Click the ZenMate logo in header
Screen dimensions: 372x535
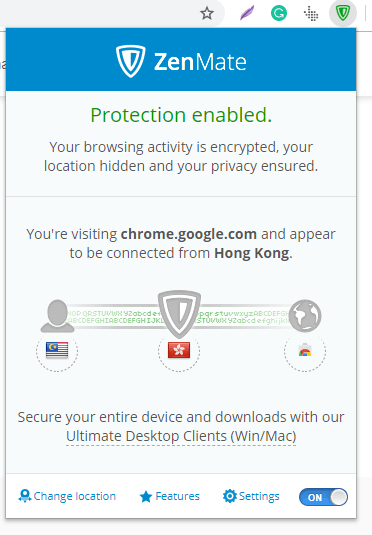click(181, 61)
